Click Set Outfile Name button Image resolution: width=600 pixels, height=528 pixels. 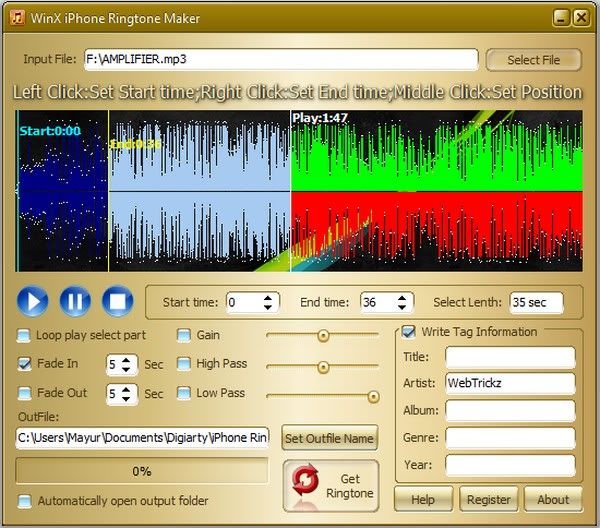pos(329,438)
